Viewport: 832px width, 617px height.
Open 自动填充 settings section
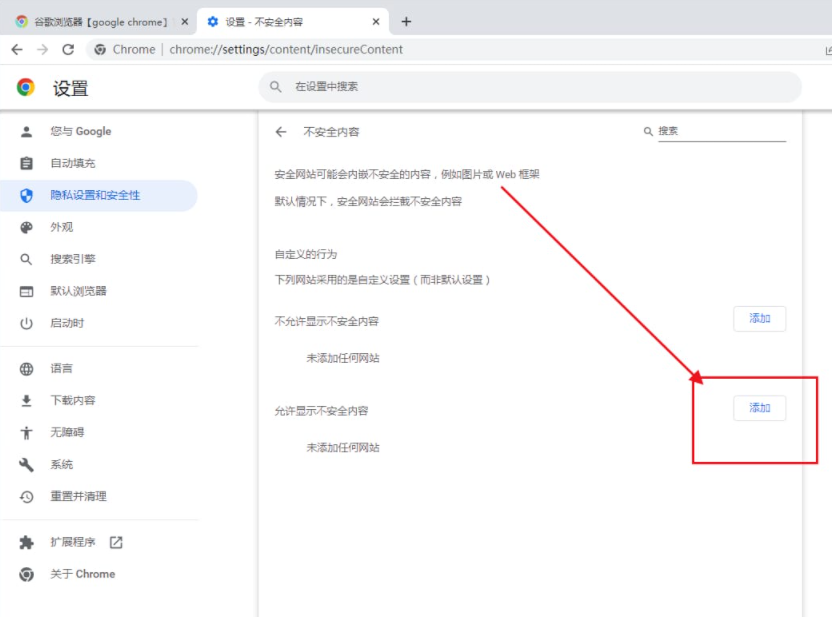(99, 163)
